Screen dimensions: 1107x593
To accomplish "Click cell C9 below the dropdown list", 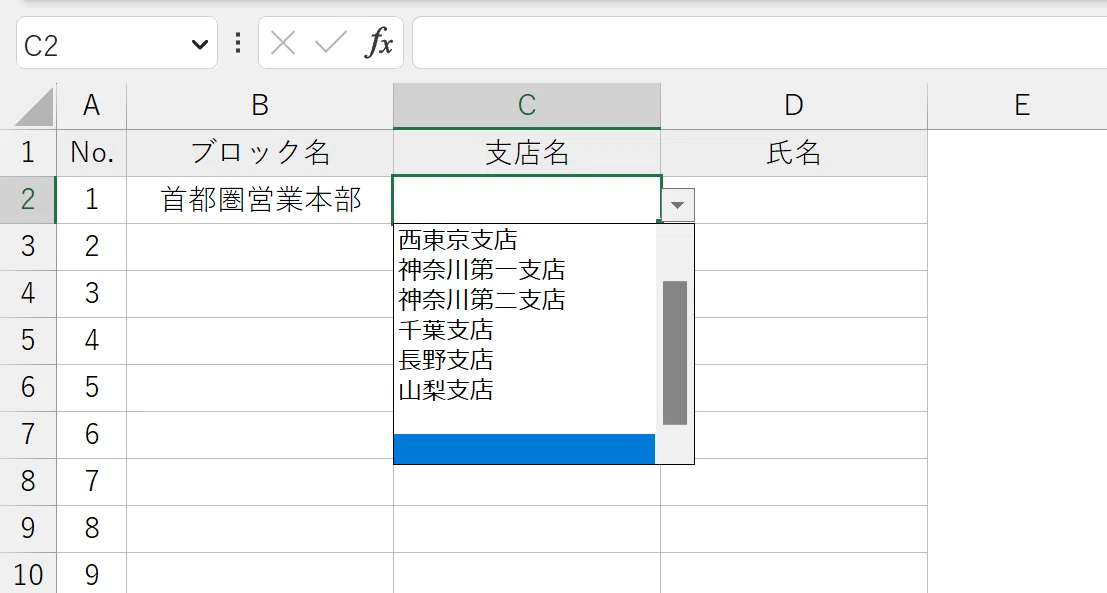I will [x=527, y=529].
